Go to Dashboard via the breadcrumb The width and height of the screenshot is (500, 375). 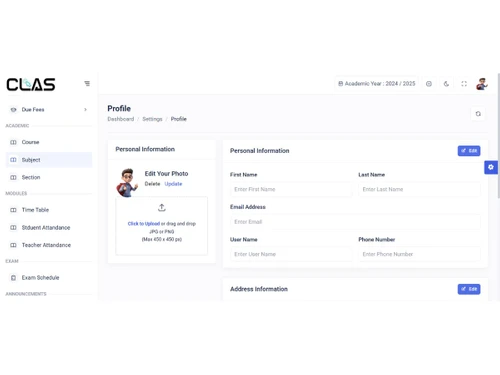tap(121, 119)
